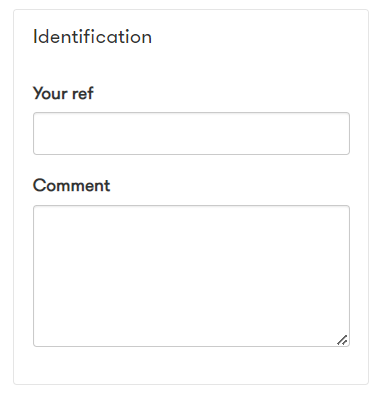Place cursor in the Comment textarea
The width and height of the screenshot is (376, 401).
tap(191, 276)
